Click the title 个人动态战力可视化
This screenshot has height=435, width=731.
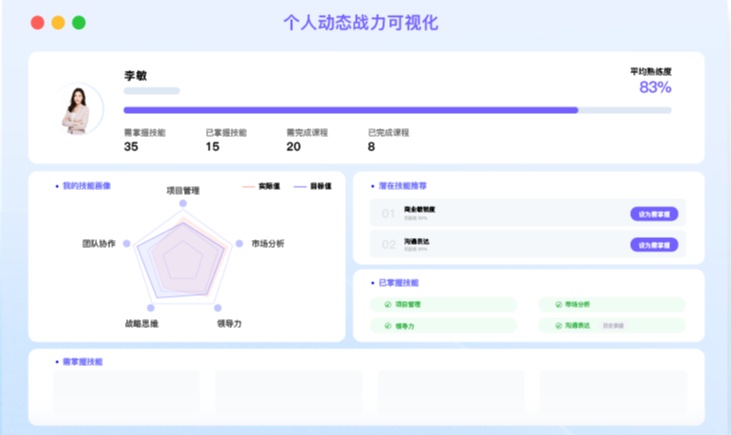tap(361, 22)
